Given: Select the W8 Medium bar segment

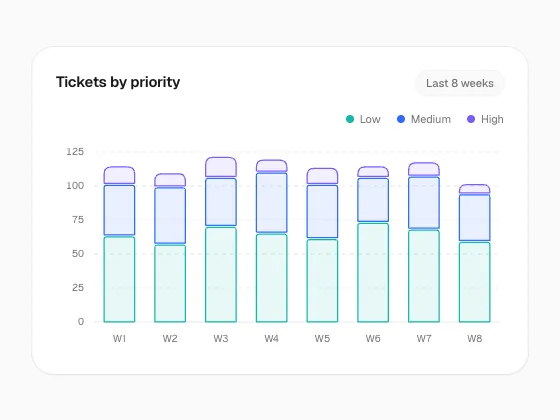Looking at the screenshot, I should point(475,218).
